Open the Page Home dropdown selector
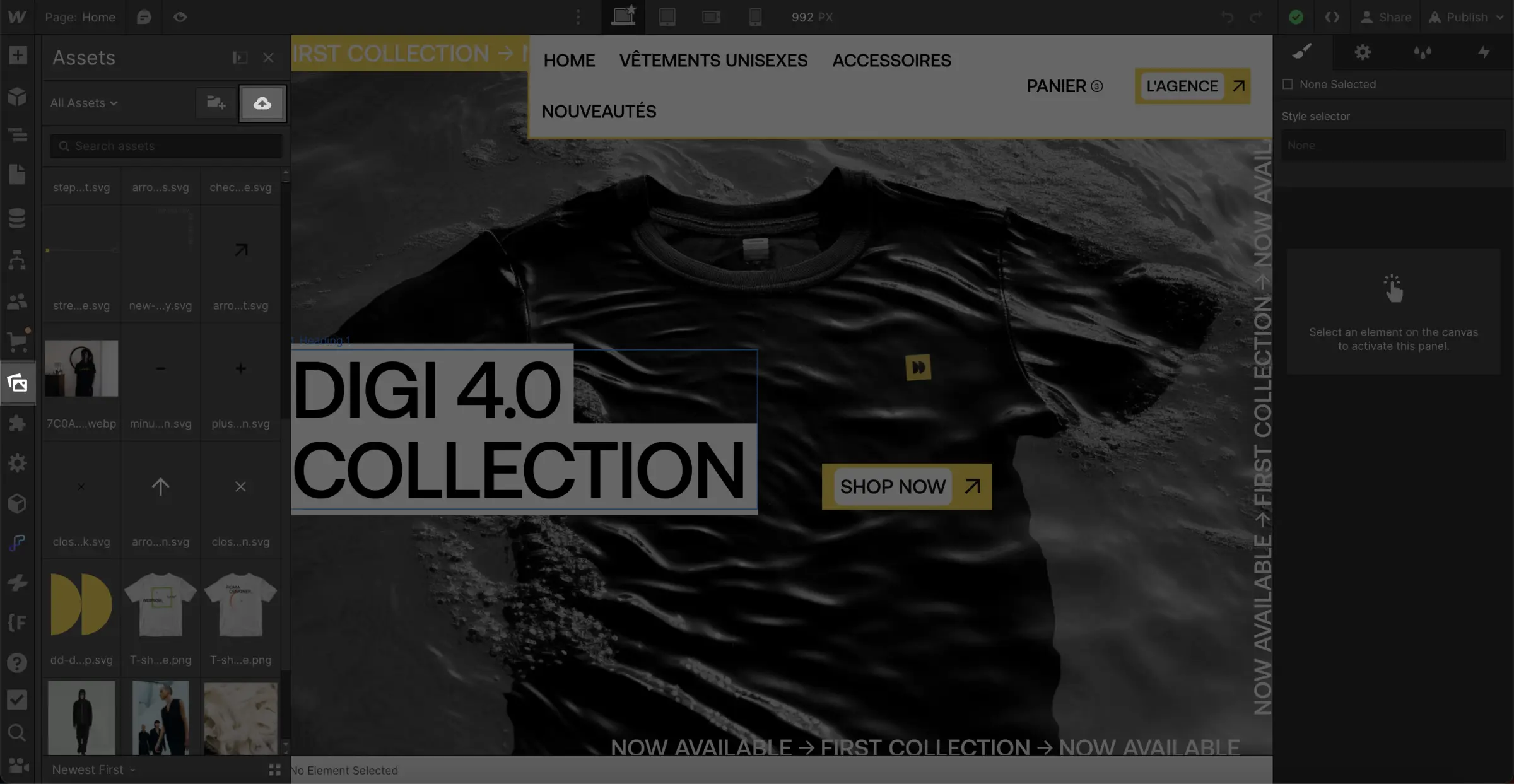The image size is (1514, 784). (x=80, y=16)
